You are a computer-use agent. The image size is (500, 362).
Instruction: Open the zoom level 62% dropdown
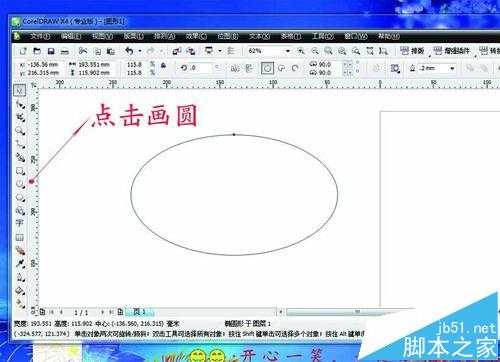tap(288, 51)
